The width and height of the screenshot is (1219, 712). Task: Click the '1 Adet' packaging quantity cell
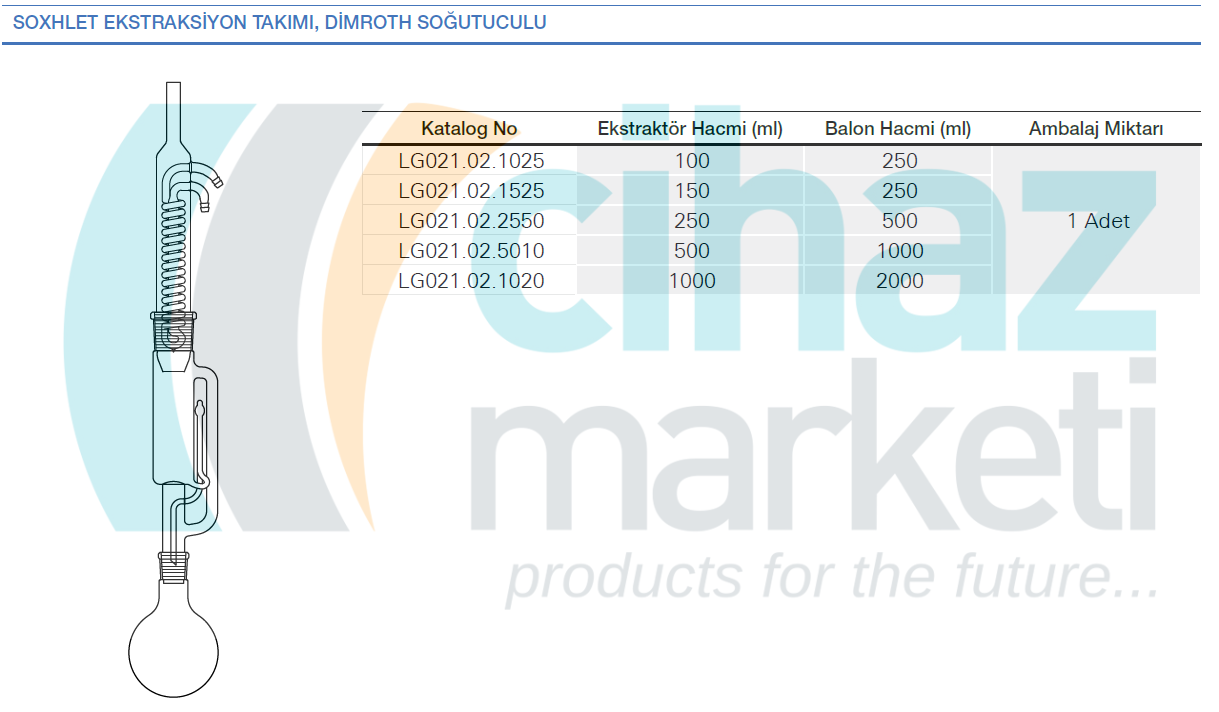click(x=1098, y=221)
